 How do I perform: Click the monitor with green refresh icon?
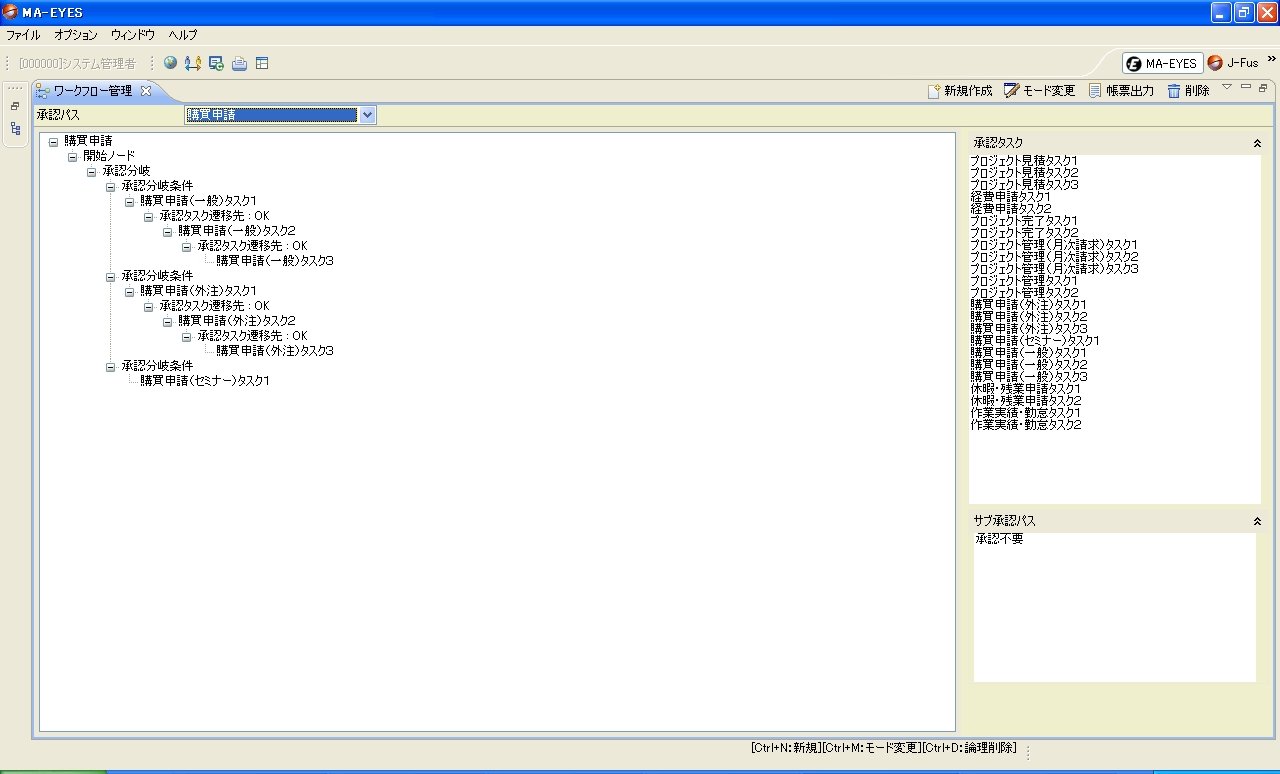click(216, 63)
